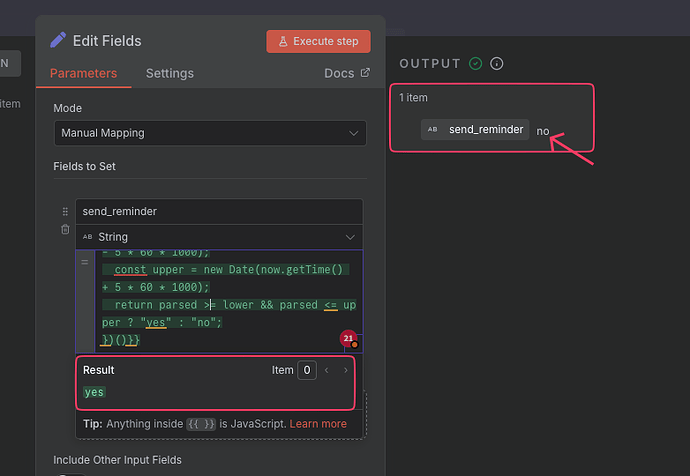Image resolution: width=690 pixels, height=476 pixels.
Task: Click the output info circle icon
Action: point(496,63)
